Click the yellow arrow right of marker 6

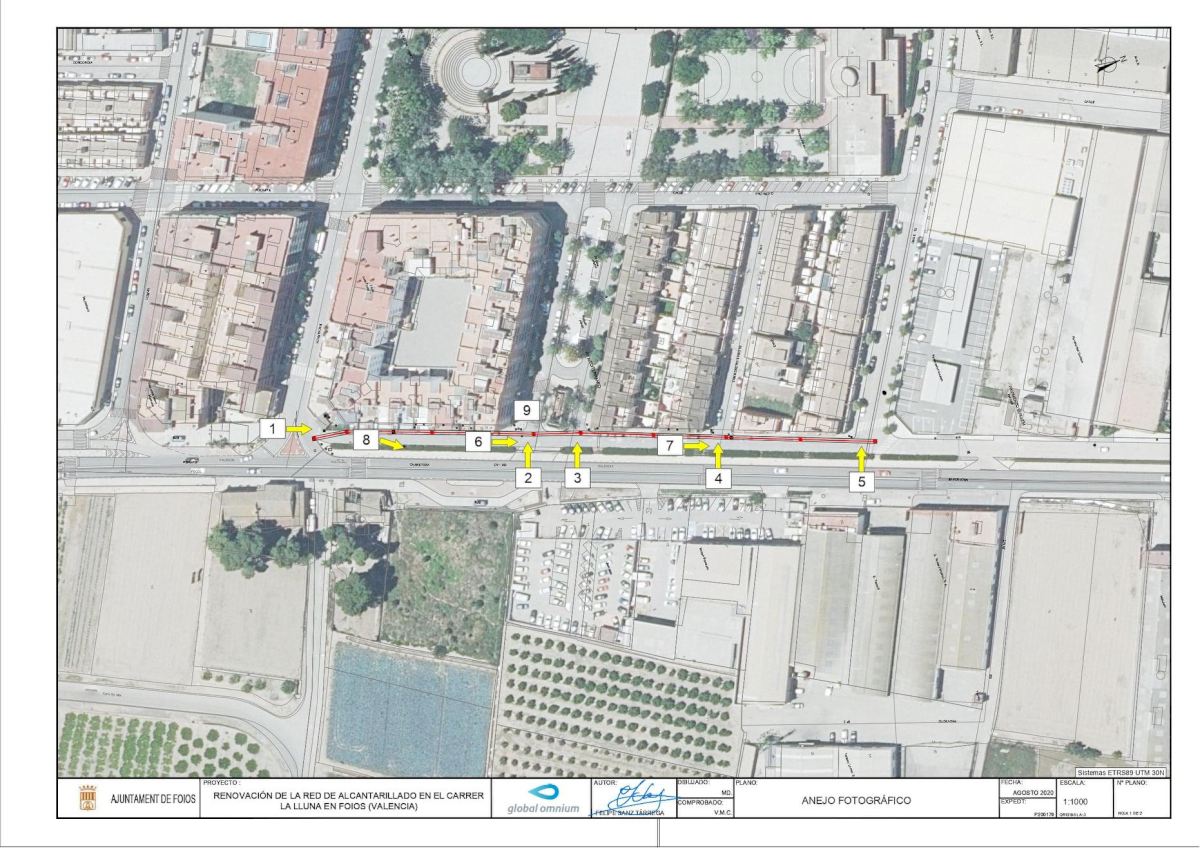click(505, 442)
